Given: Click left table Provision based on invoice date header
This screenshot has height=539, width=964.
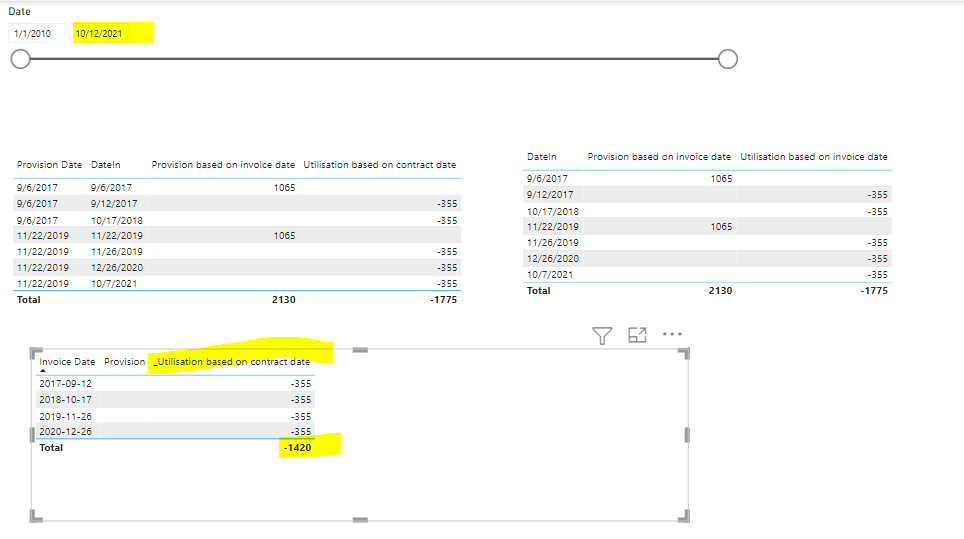Looking at the screenshot, I should click(x=223, y=165).
